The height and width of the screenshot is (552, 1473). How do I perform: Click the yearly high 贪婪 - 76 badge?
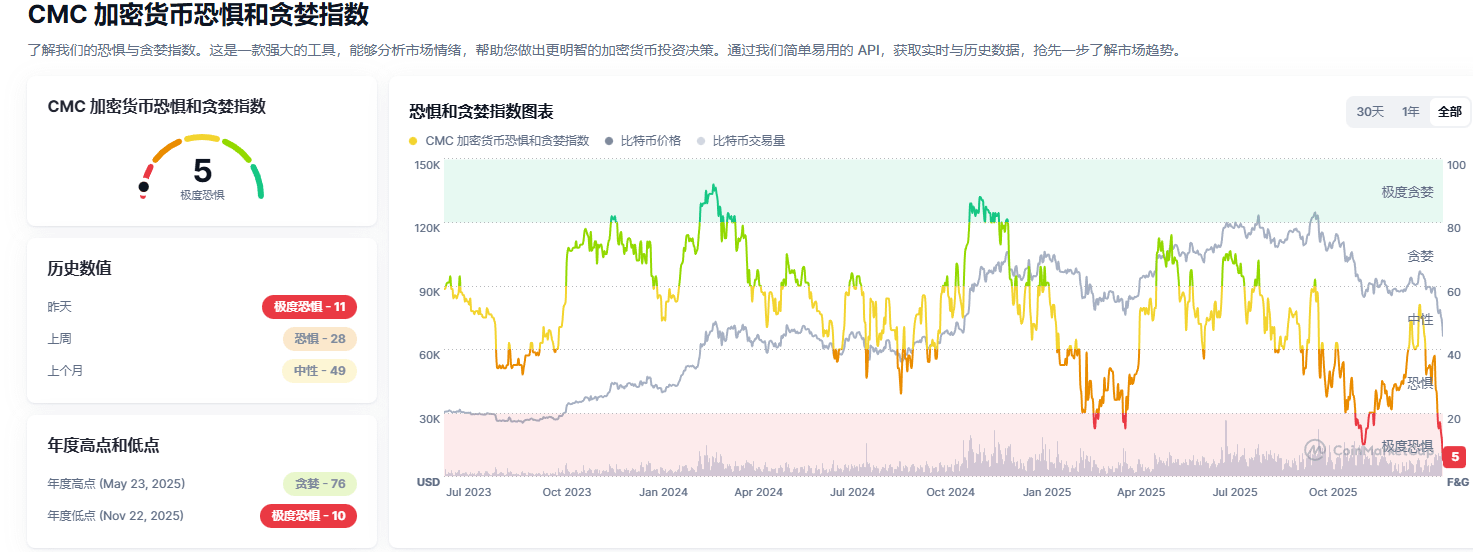point(320,484)
